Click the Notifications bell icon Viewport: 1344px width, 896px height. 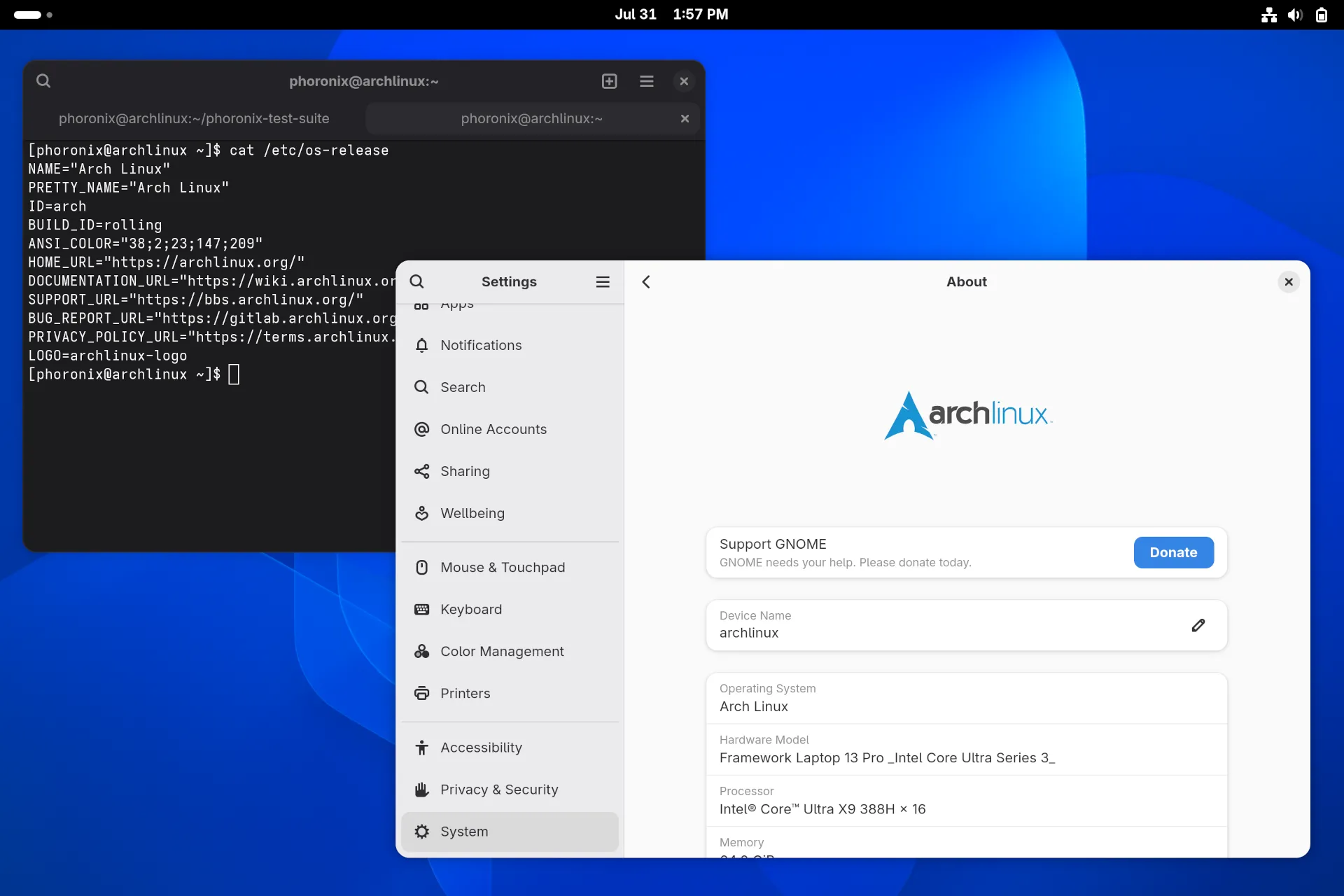click(x=421, y=345)
